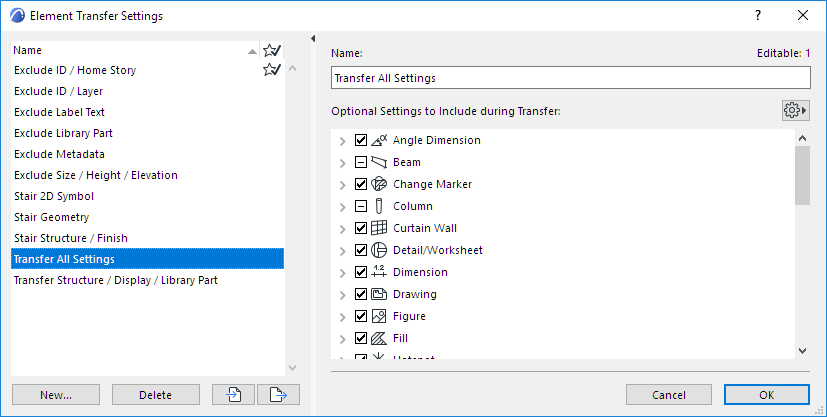Viewport: 827px width, 417px height.
Task: Click the Detail/Worksheet element icon
Action: point(379,250)
